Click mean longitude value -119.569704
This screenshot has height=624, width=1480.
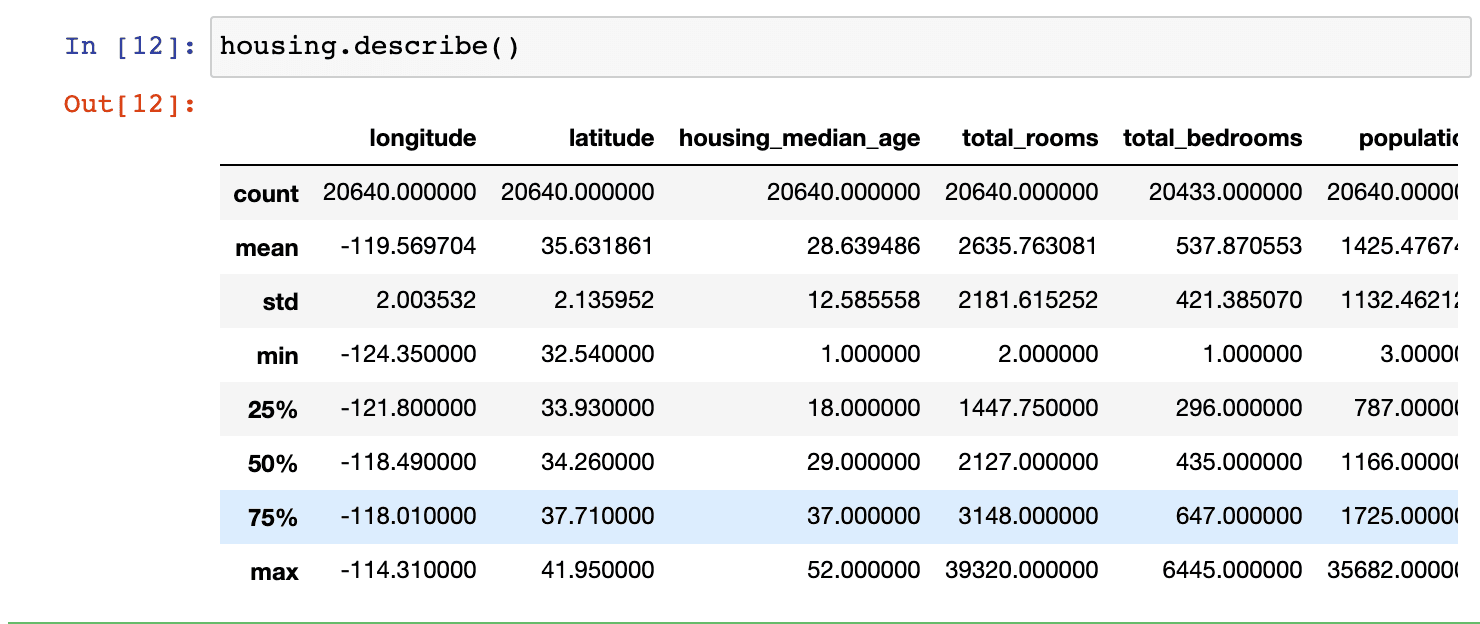[408, 246]
